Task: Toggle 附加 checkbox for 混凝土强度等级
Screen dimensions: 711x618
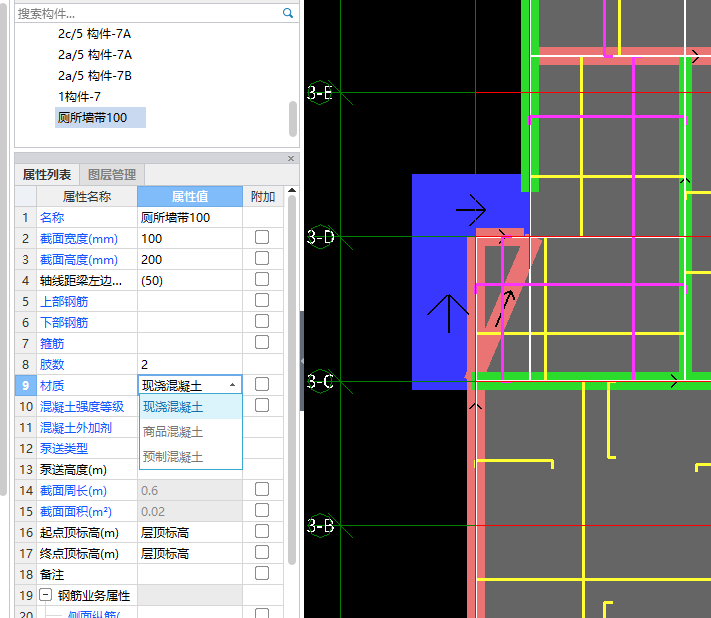Action: (262, 405)
